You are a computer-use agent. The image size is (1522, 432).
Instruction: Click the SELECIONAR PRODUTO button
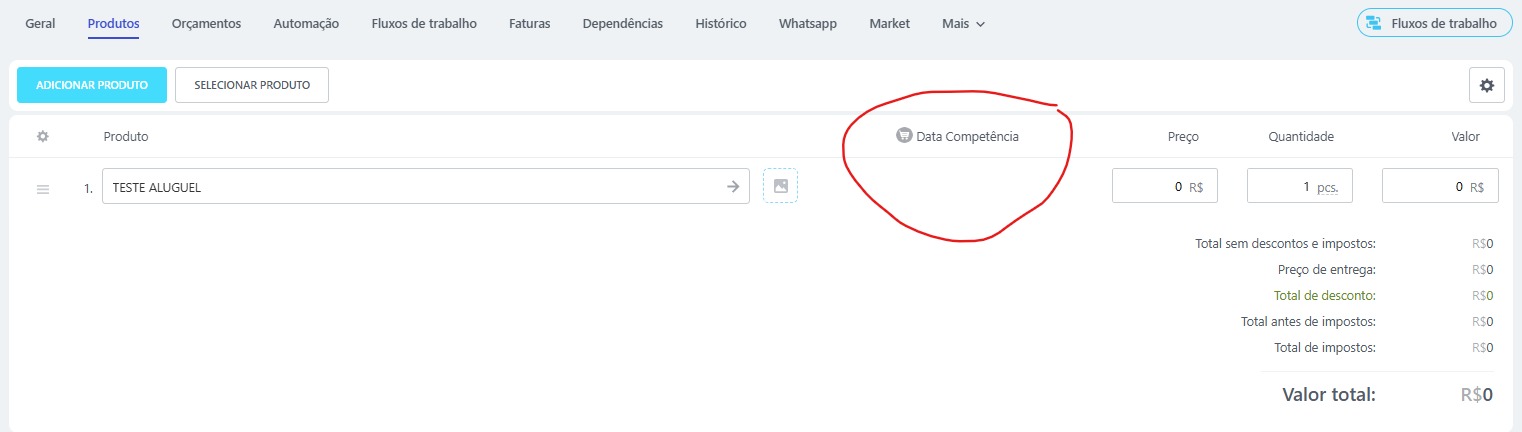tap(252, 86)
